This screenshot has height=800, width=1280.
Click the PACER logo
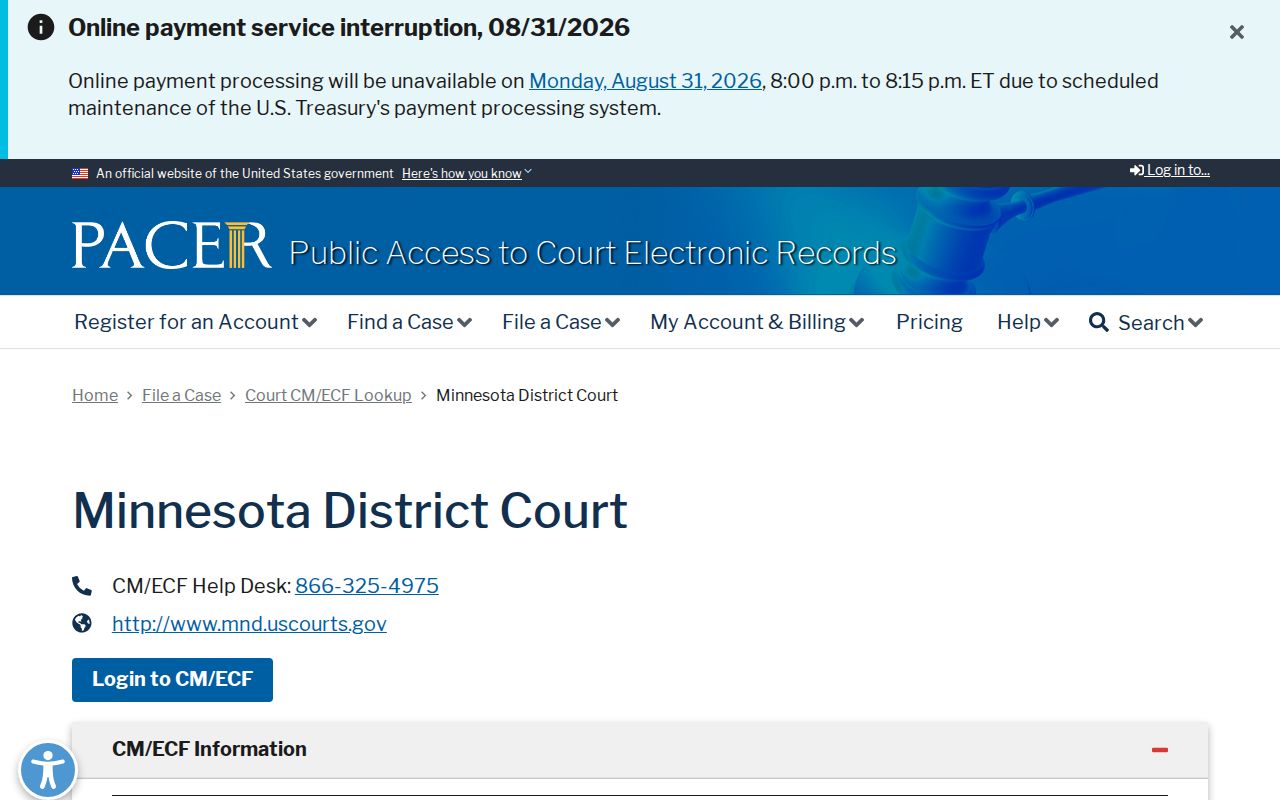(x=172, y=245)
